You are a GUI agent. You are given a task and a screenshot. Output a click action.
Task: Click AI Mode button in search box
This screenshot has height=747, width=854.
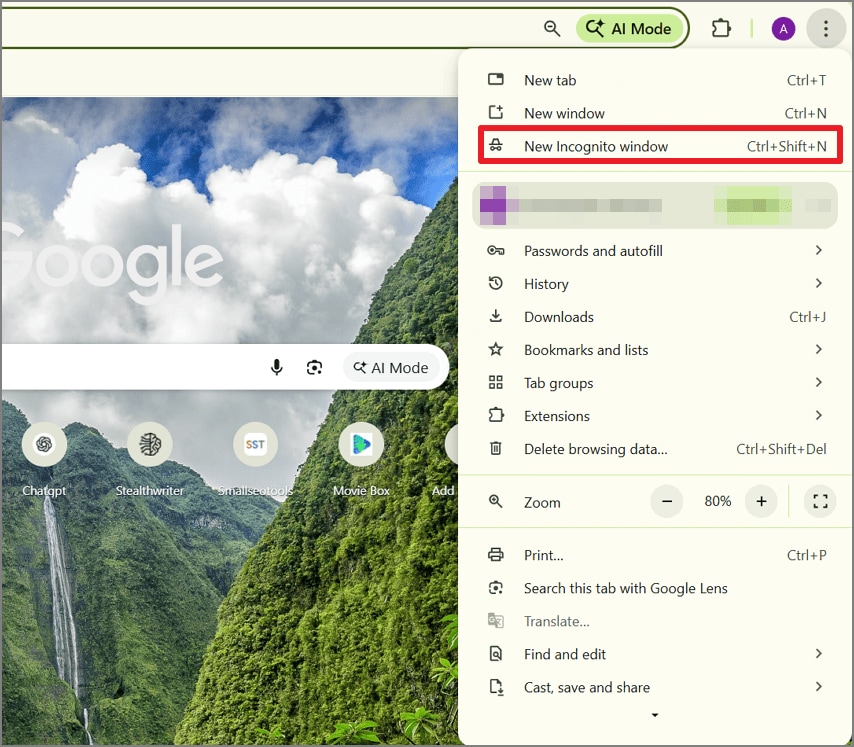pos(391,368)
